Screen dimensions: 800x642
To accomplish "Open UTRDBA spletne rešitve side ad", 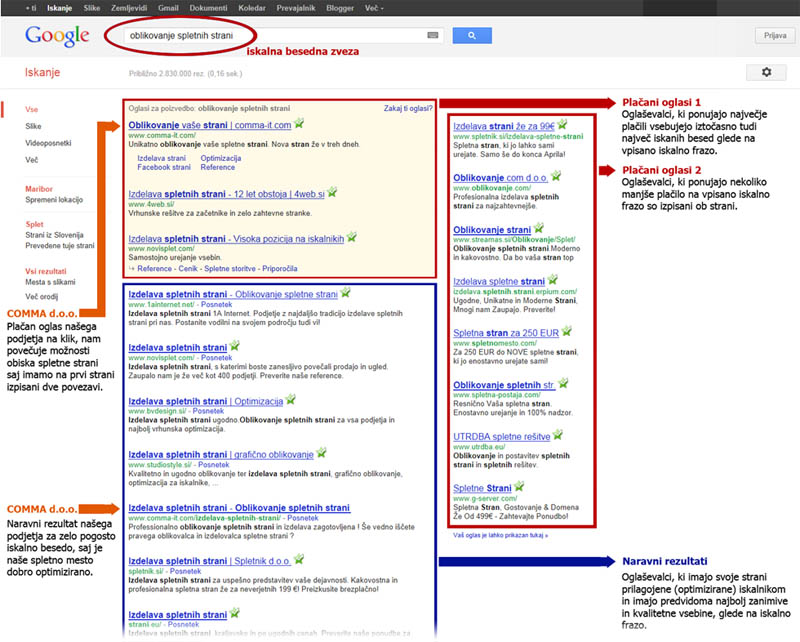I will (x=502, y=437).
